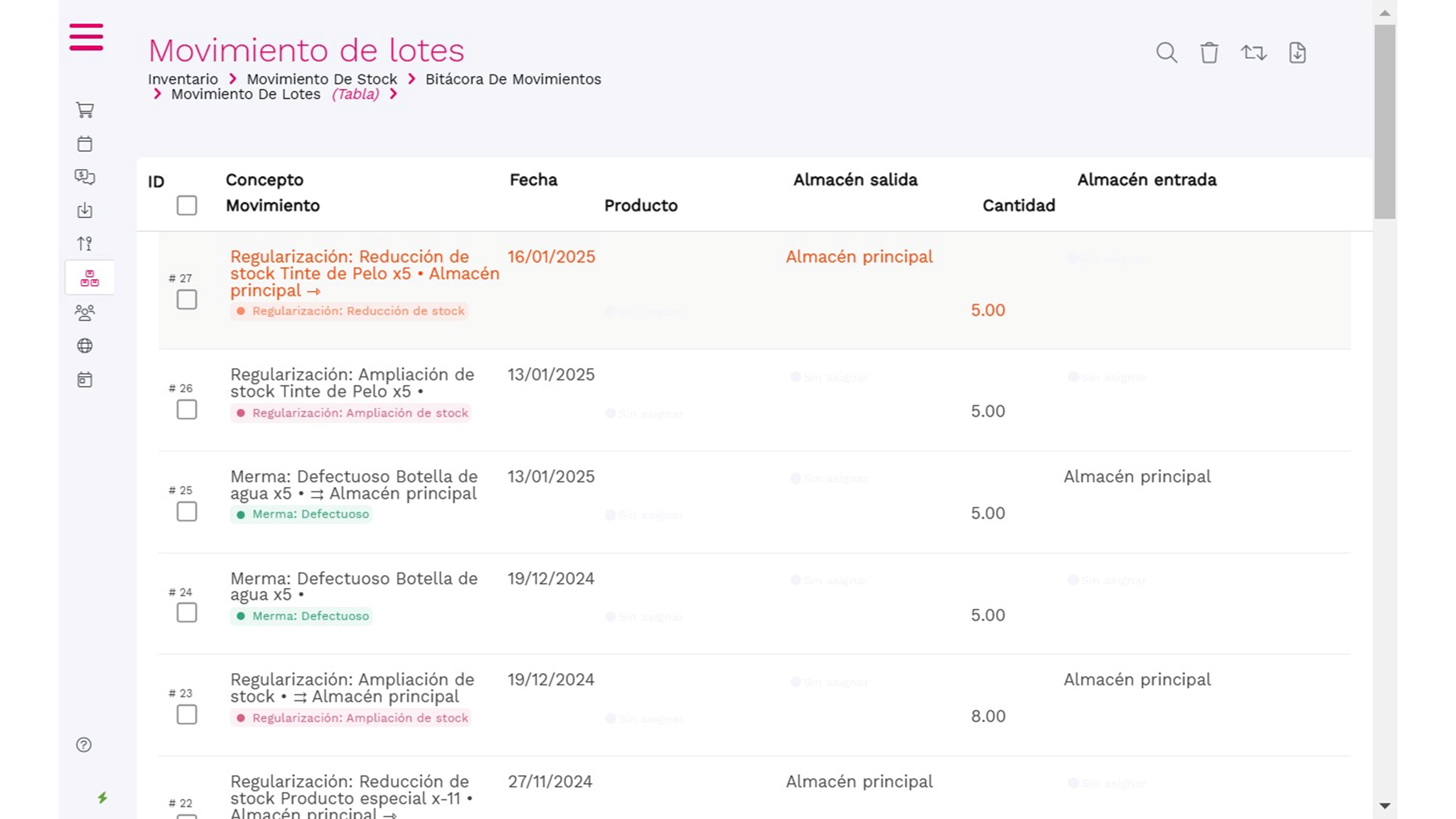Screen dimensions: 1456x819
Task: Click the chevron after Inventario breadcrumb
Action: [232, 79]
